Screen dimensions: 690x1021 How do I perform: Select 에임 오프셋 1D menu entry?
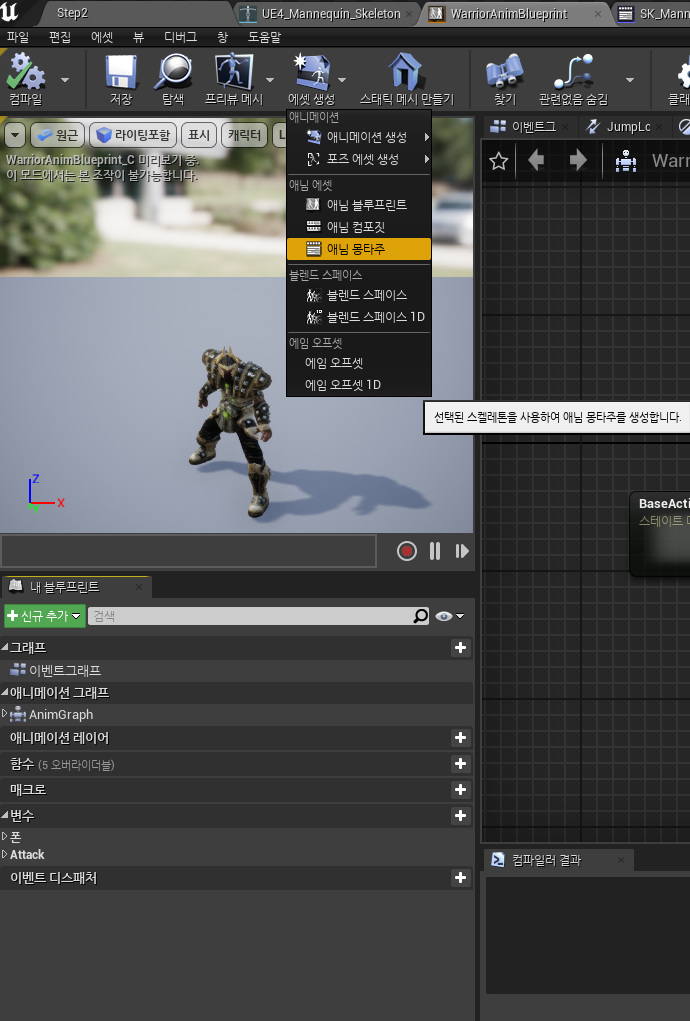pos(359,385)
